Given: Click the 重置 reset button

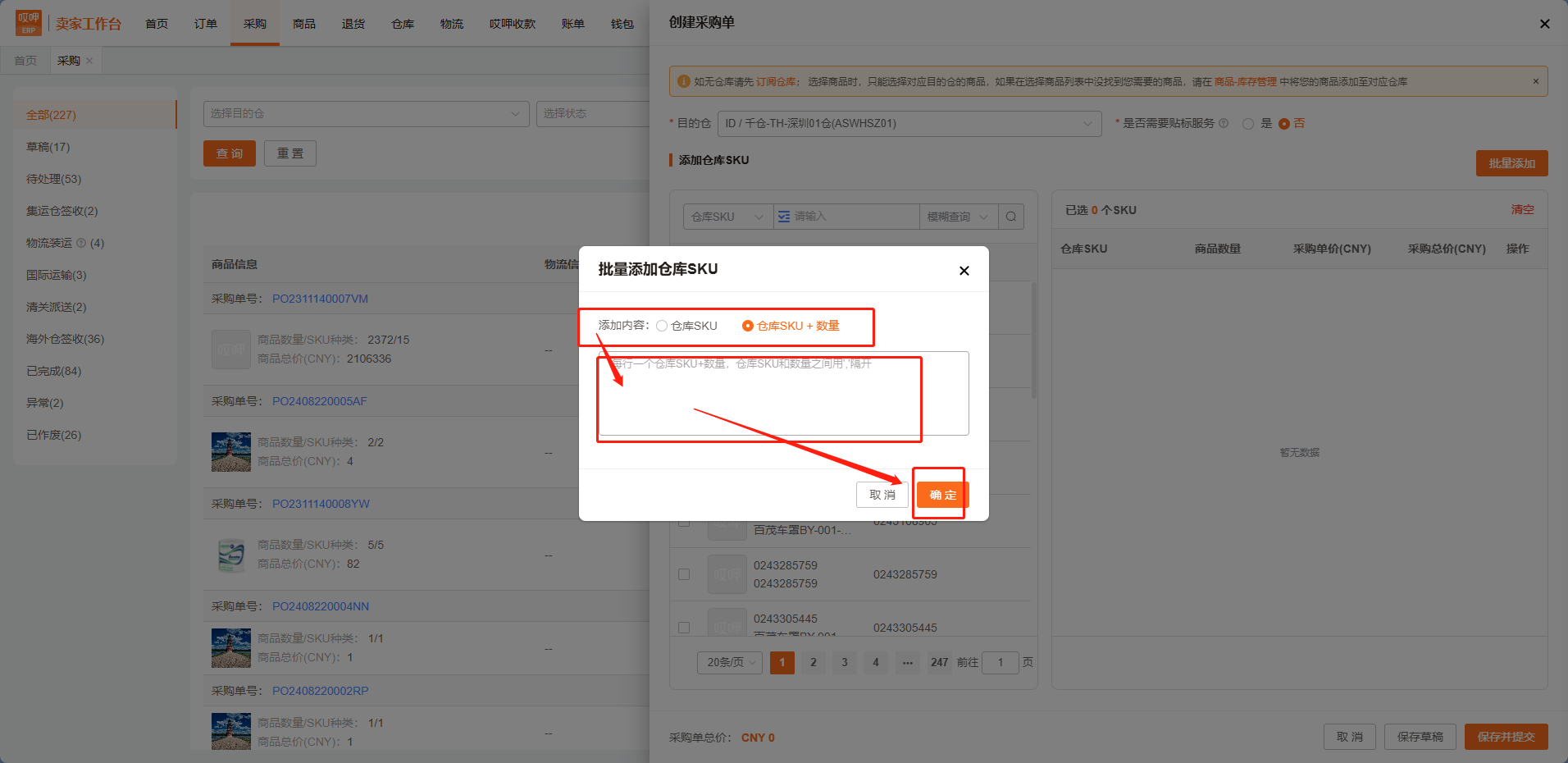Looking at the screenshot, I should (x=290, y=153).
